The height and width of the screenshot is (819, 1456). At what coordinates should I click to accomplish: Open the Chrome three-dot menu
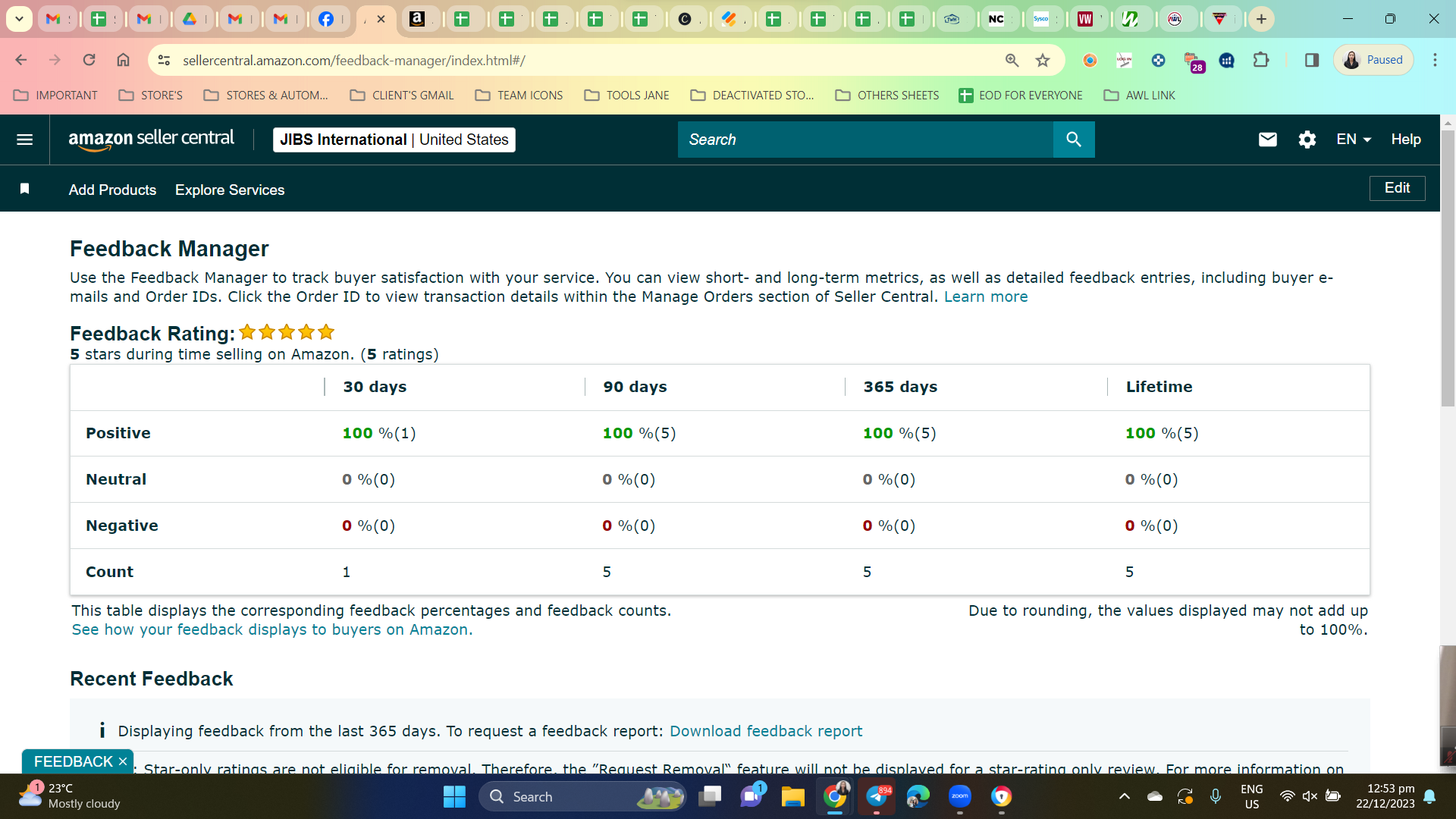pyautogui.click(x=1435, y=60)
